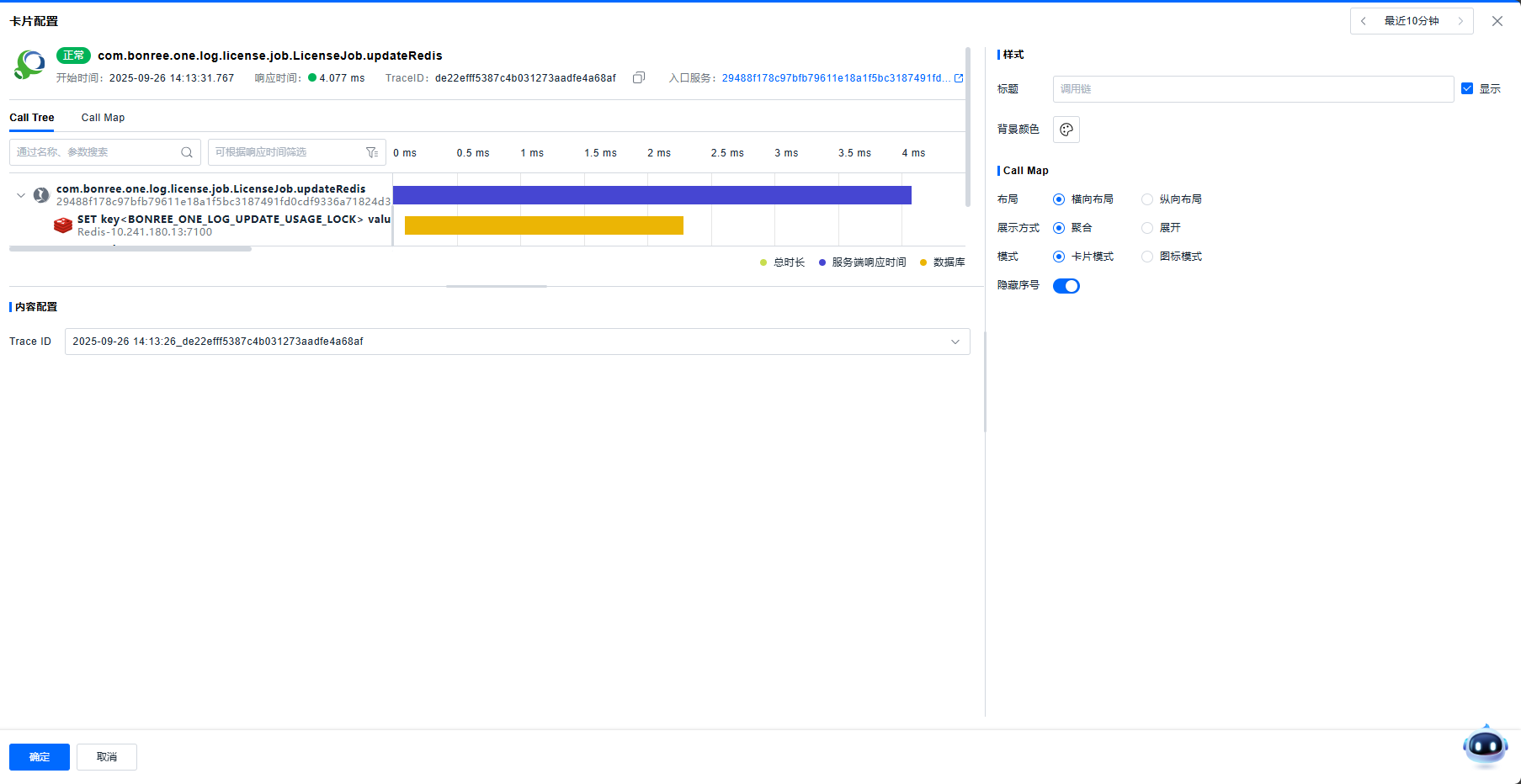The height and width of the screenshot is (784, 1521).
Task: Click the 取消 cancel button
Action: point(107,757)
